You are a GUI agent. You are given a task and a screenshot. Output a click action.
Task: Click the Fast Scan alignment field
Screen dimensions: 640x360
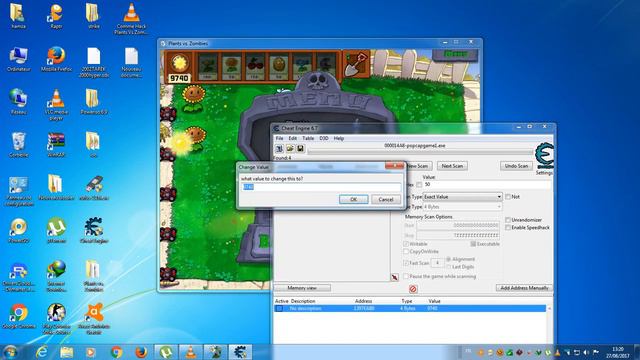pyautogui.click(x=437, y=263)
